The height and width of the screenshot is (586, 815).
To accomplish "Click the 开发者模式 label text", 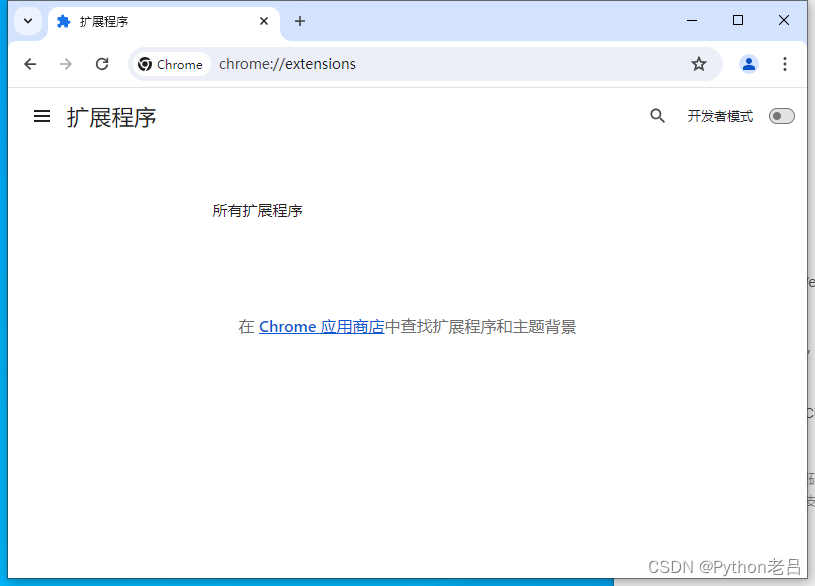I will click(x=720, y=115).
